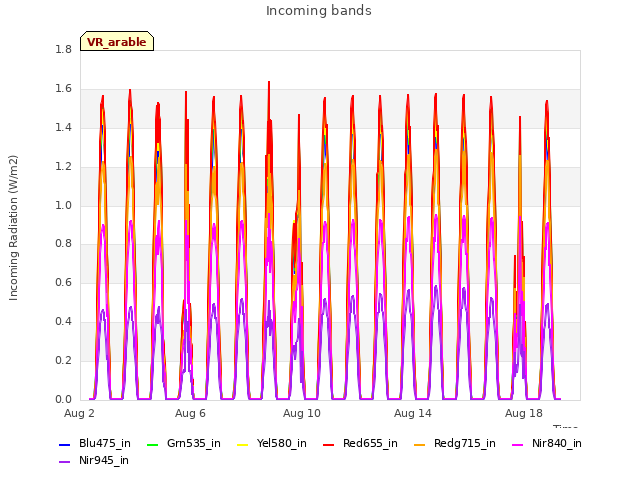This screenshot has width=640, height=480.
Task: Click the 0.8 y-axis tick label
Action: [63, 244]
